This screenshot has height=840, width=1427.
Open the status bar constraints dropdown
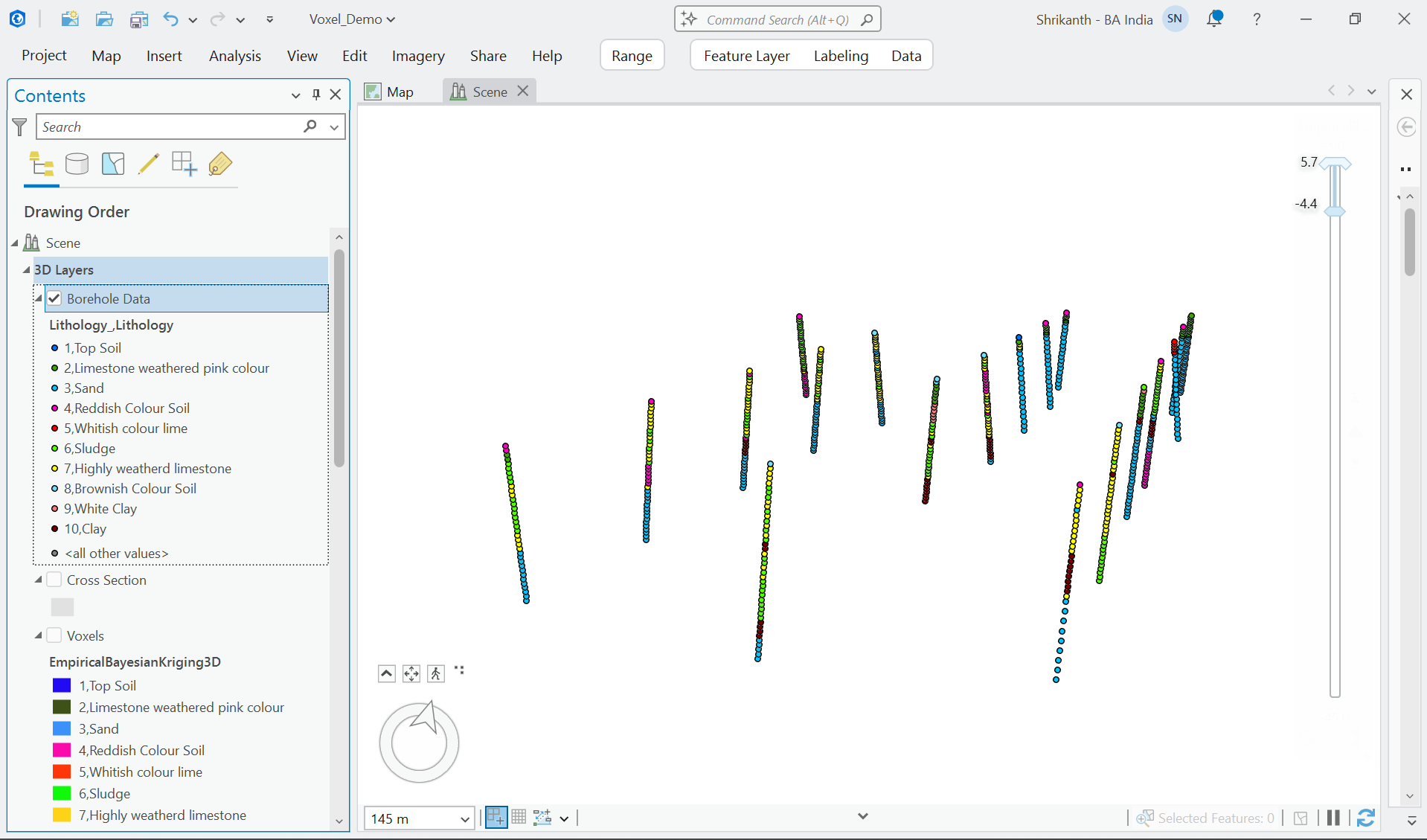click(564, 818)
